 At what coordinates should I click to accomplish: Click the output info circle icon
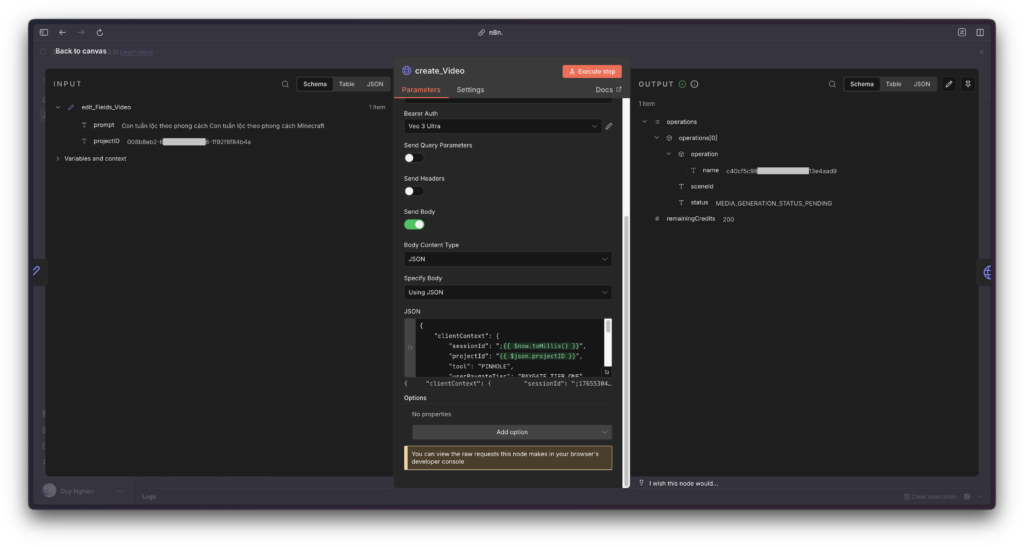pos(695,84)
